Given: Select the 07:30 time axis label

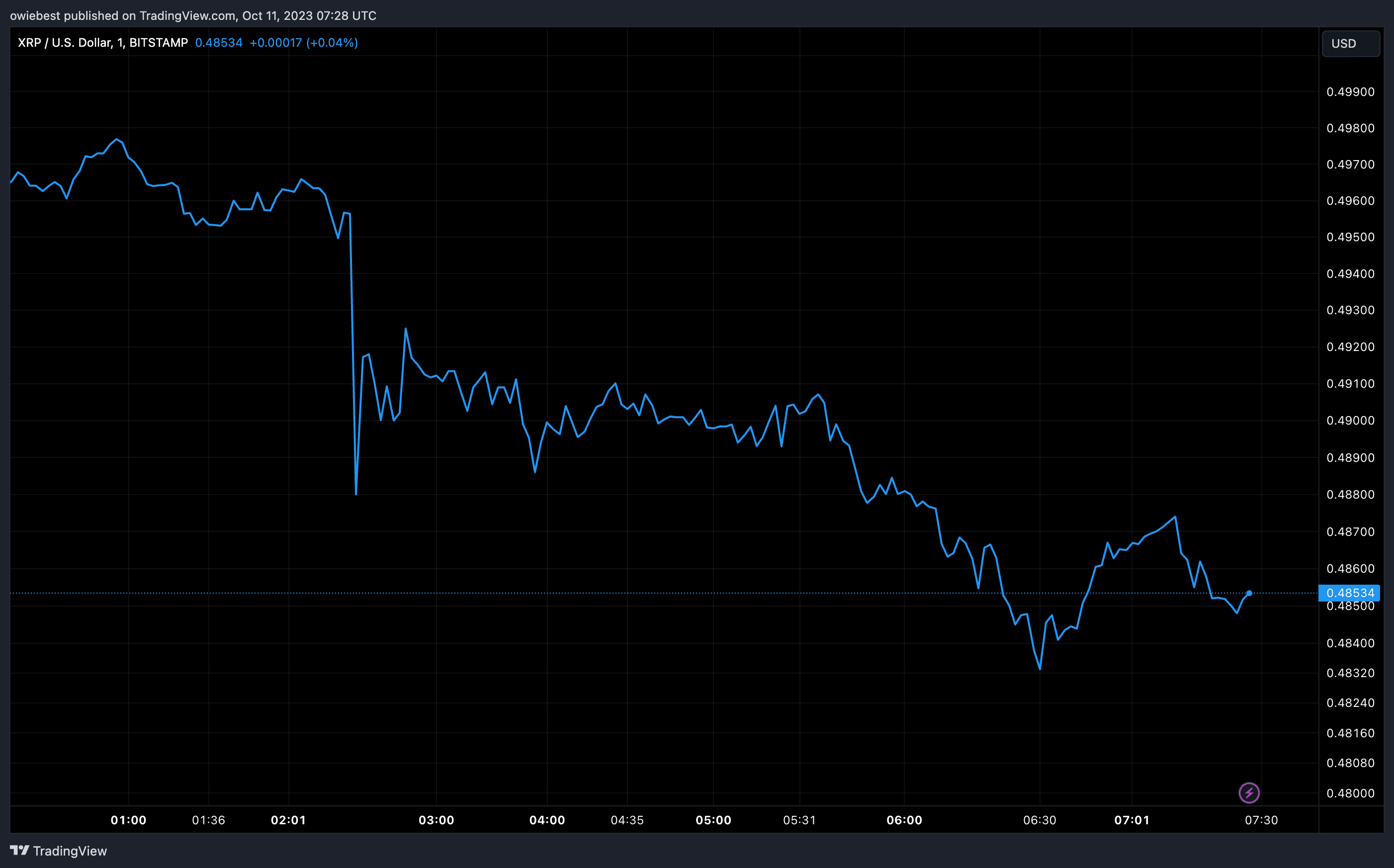Looking at the screenshot, I should click(1261, 820).
